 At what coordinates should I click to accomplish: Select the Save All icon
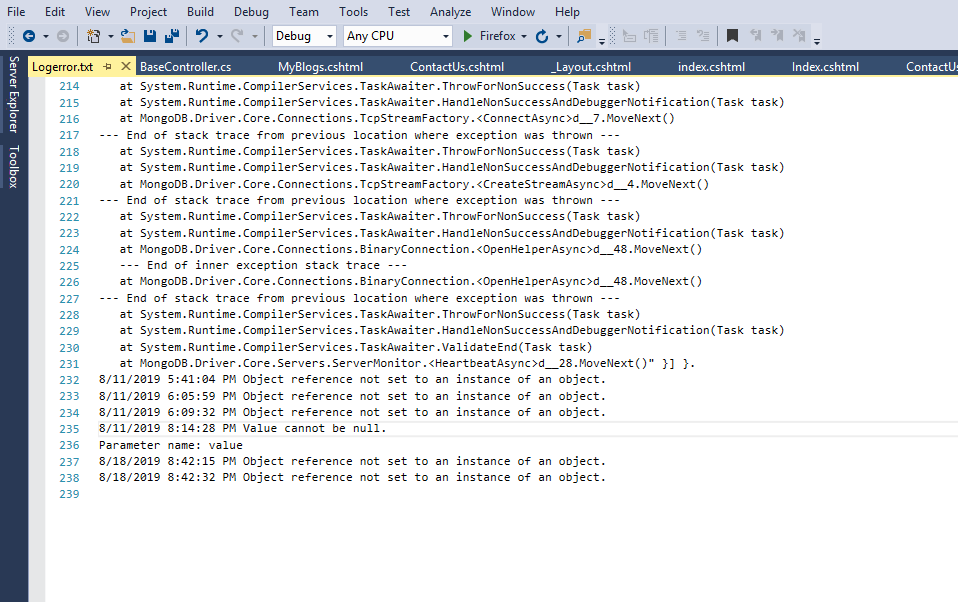pyautogui.click(x=170, y=36)
